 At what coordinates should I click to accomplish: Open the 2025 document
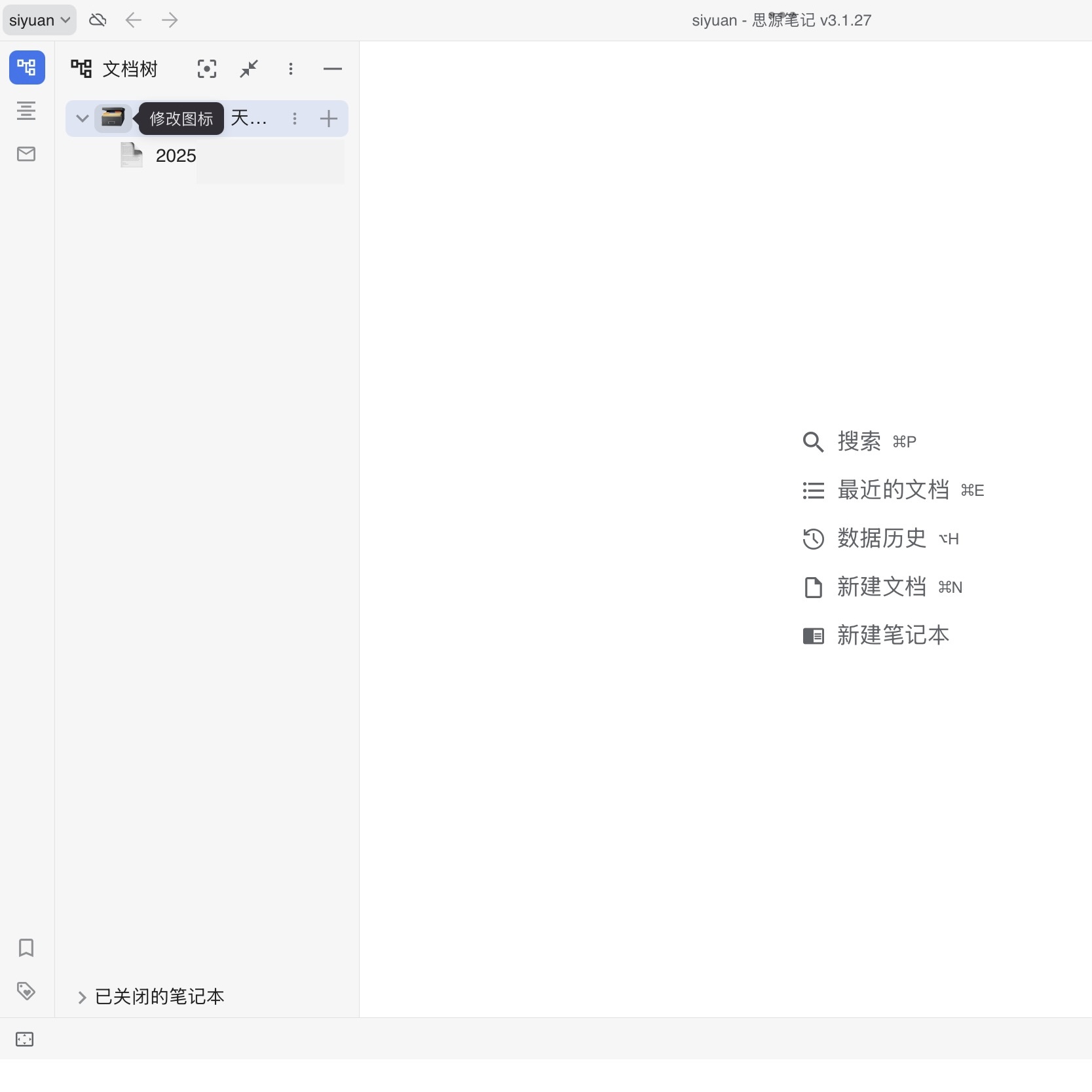[x=176, y=156]
